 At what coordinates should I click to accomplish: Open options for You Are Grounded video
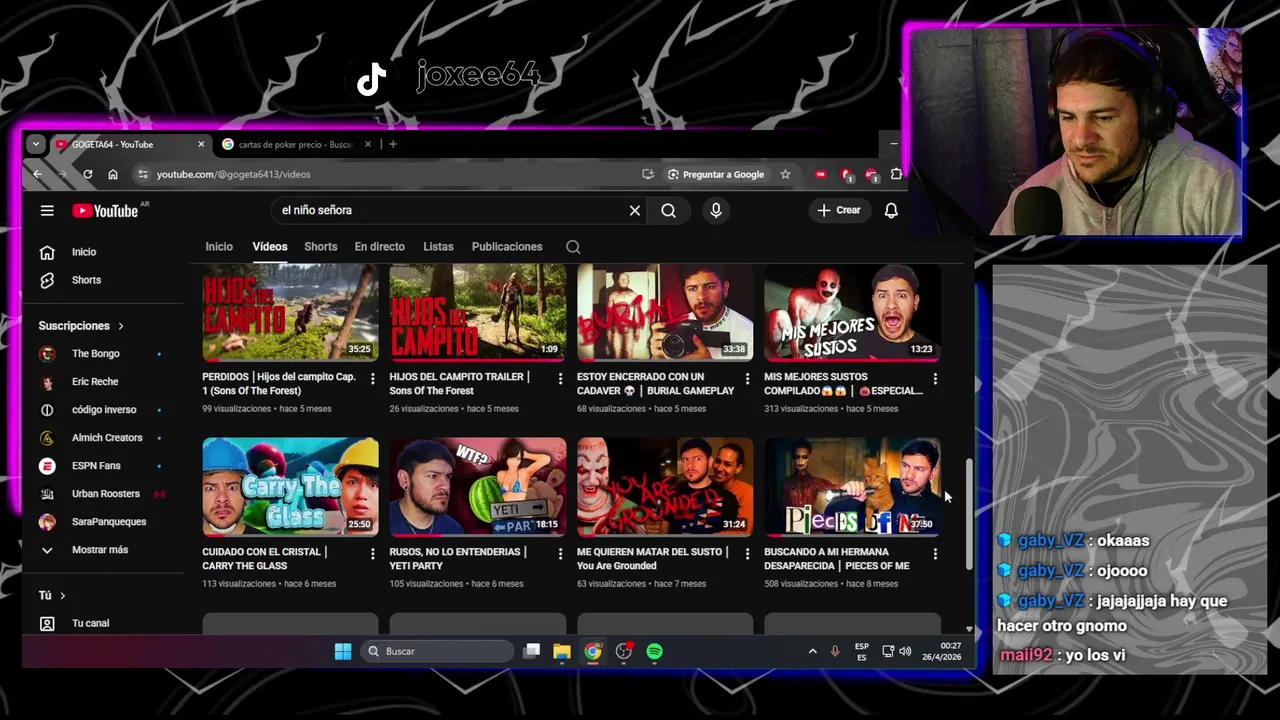pos(747,554)
